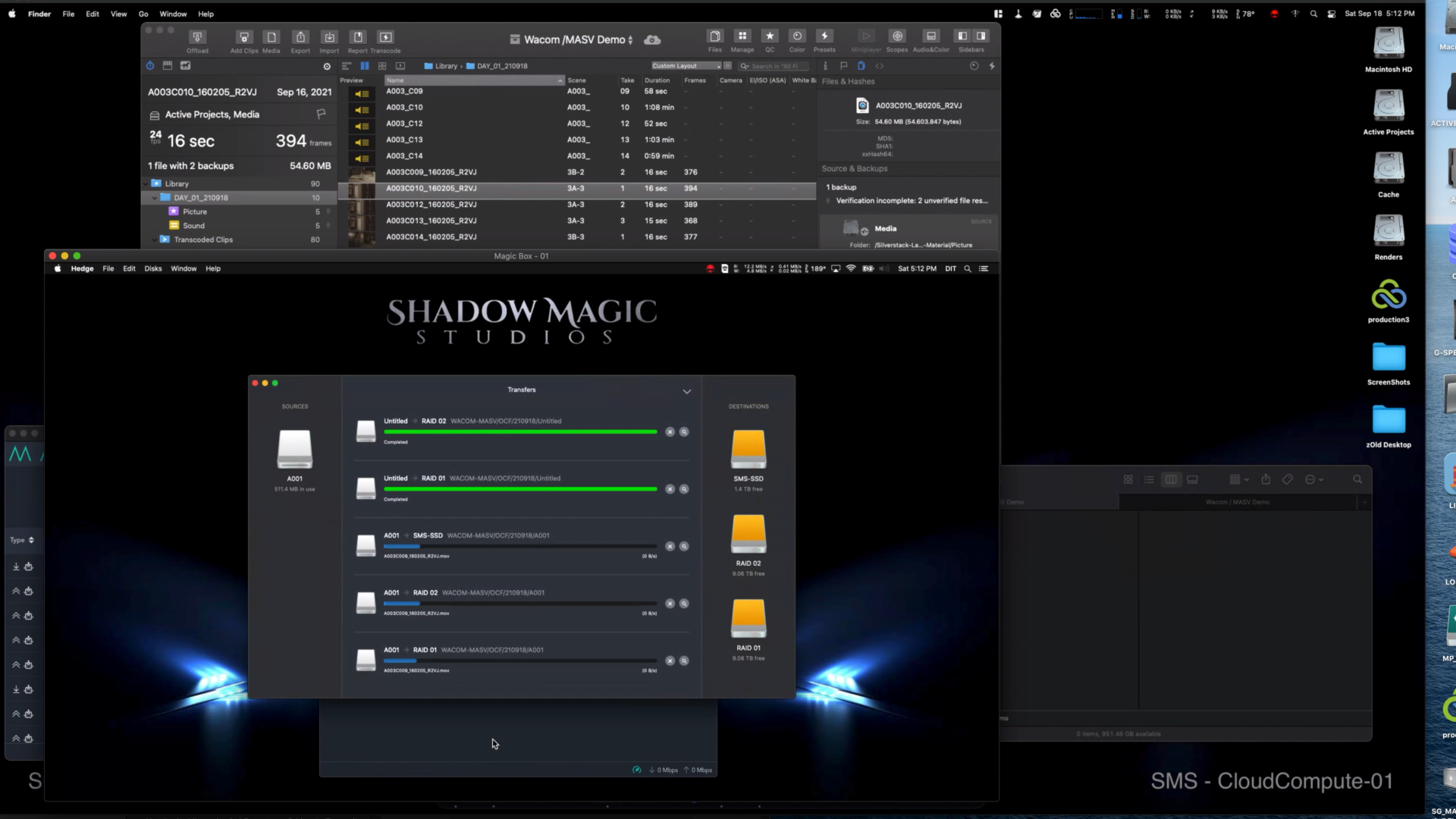Click the A001 to RAID 01 progress bar
This screenshot has height=819, width=1456.
pyautogui.click(x=520, y=661)
